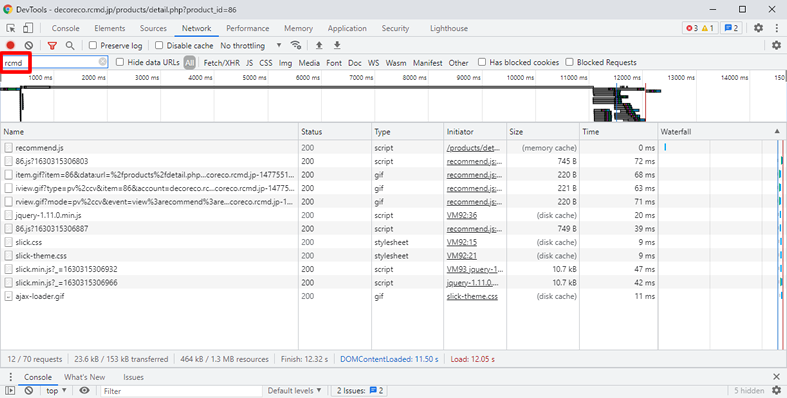Check Hide data URLs option
787x398 pixels.
coord(120,62)
